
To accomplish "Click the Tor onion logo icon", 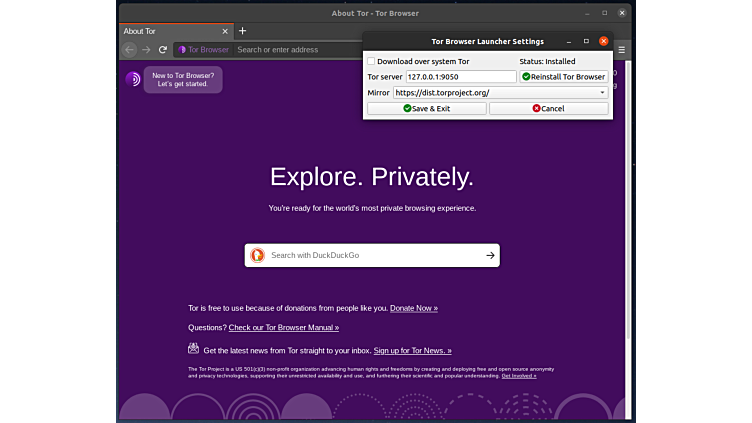I will [x=133, y=79].
